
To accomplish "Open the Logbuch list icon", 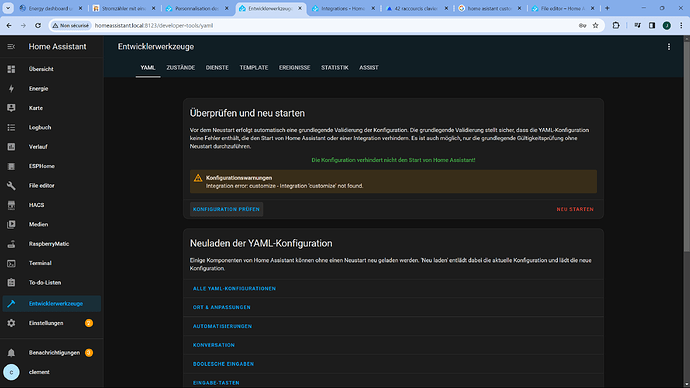I will 11,127.
